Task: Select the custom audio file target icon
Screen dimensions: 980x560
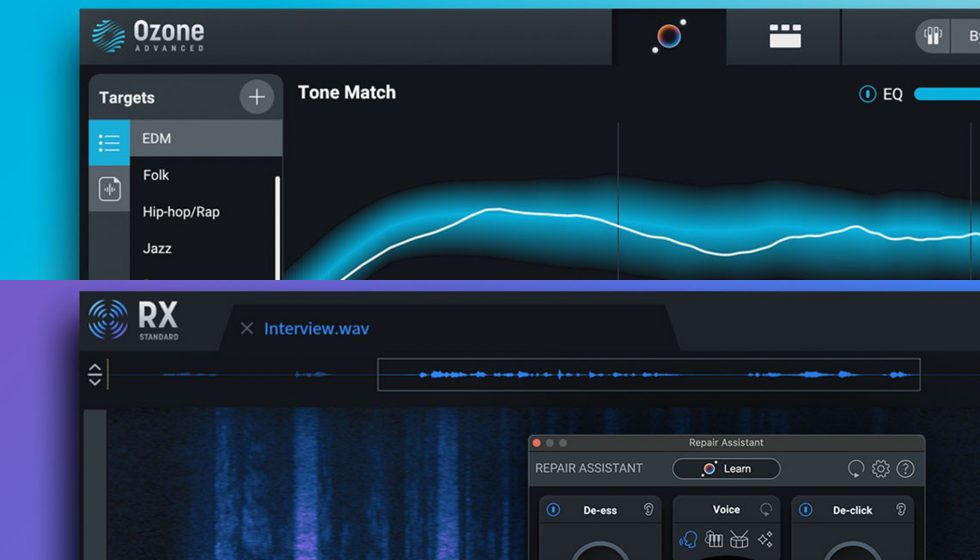Action: coord(109,189)
